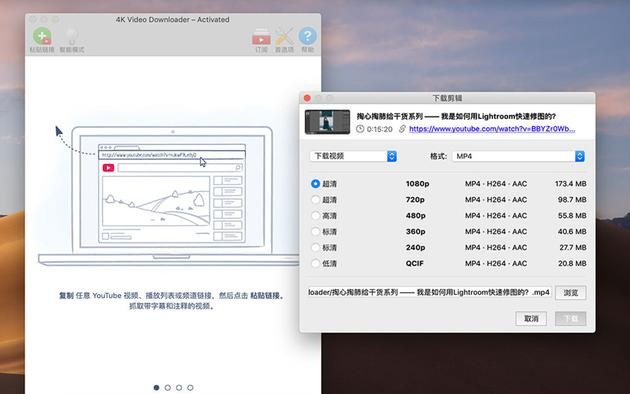Click the blue Download button in the dialog
Viewport: 630px width, 394px height.
tap(571, 318)
